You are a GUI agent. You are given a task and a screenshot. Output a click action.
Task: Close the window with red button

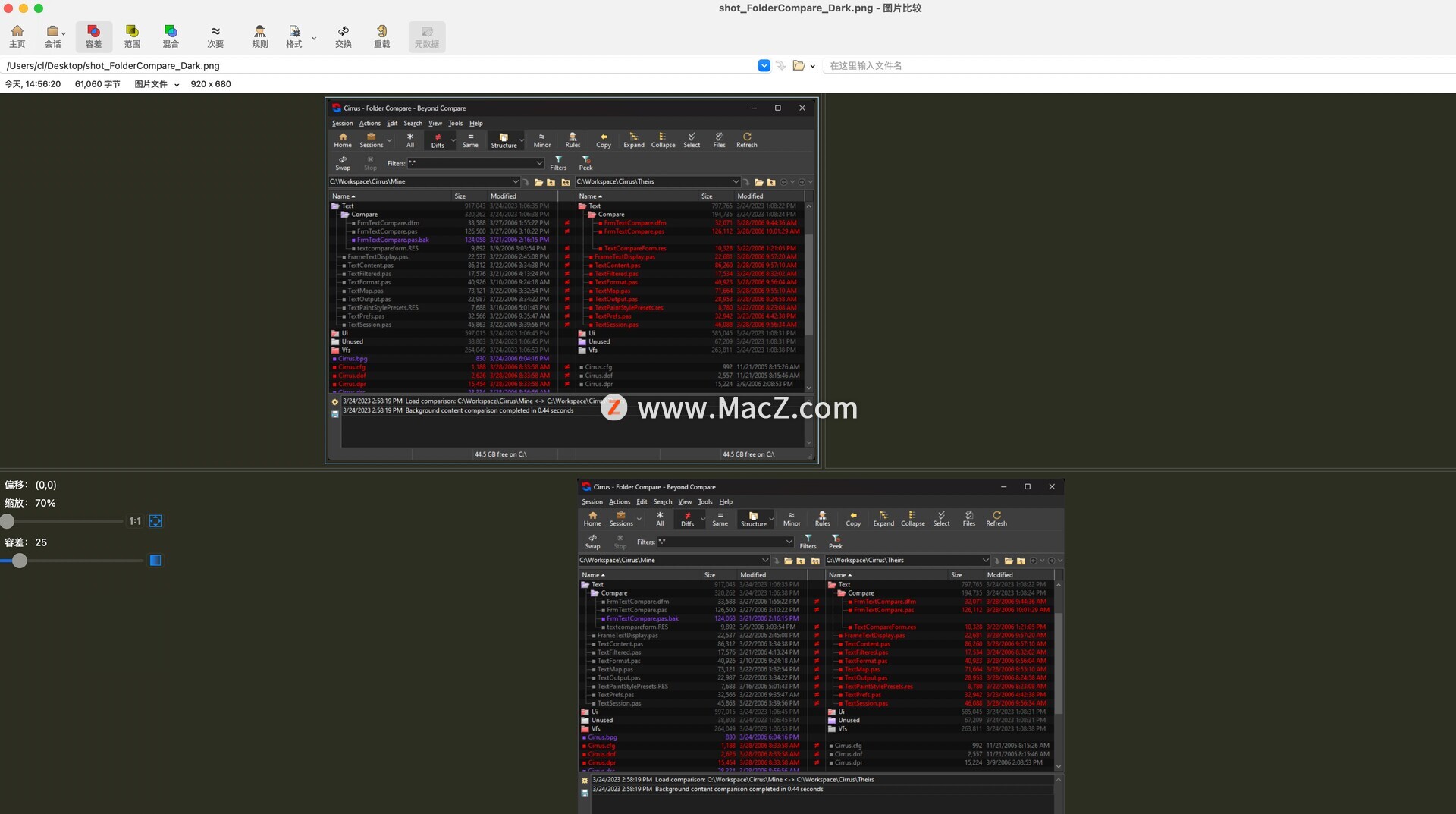[x=8, y=8]
